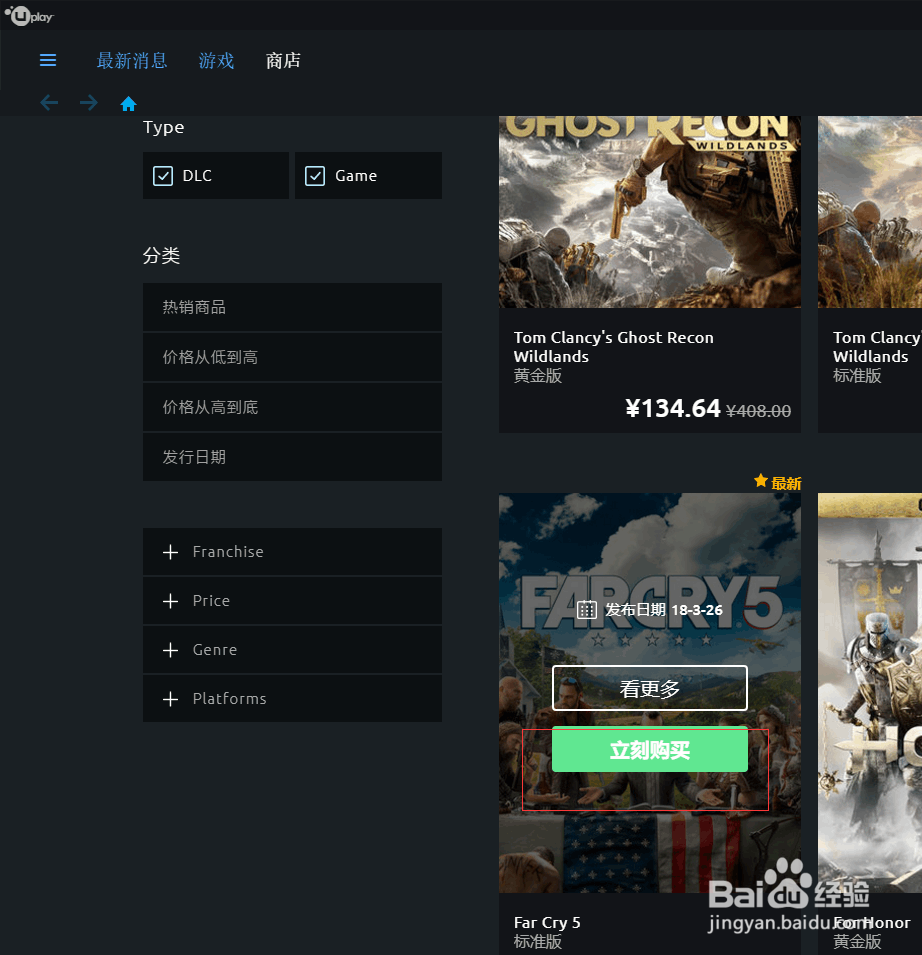Expand the Genre filter

coord(292,650)
